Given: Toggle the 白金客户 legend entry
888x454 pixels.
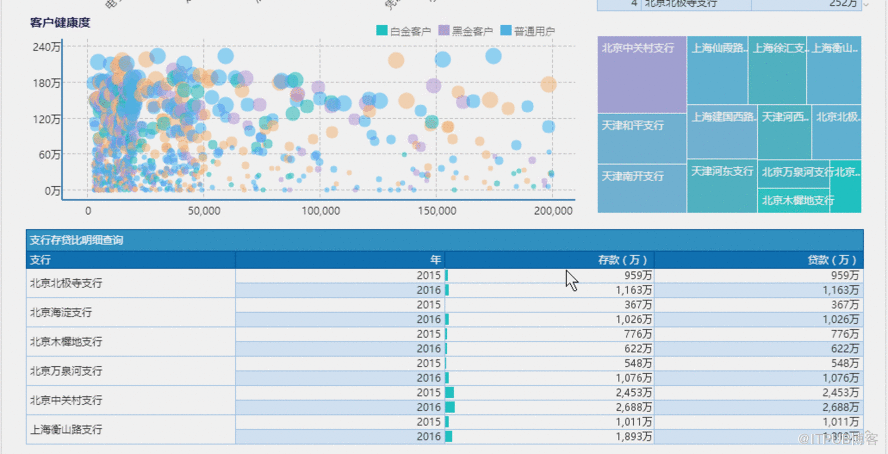Looking at the screenshot, I should (x=402, y=32).
